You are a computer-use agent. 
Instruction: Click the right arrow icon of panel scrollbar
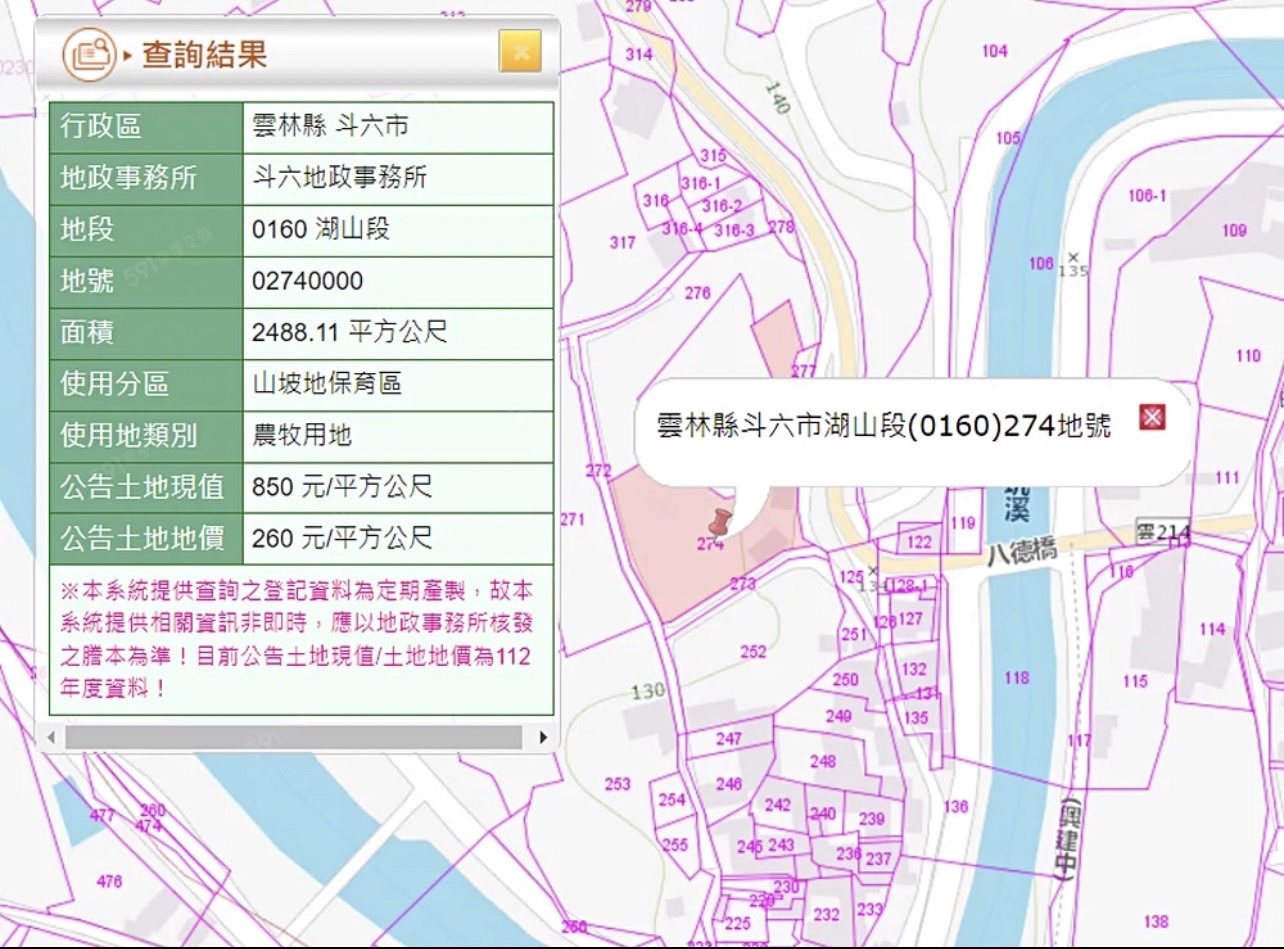click(x=544, y=737)
